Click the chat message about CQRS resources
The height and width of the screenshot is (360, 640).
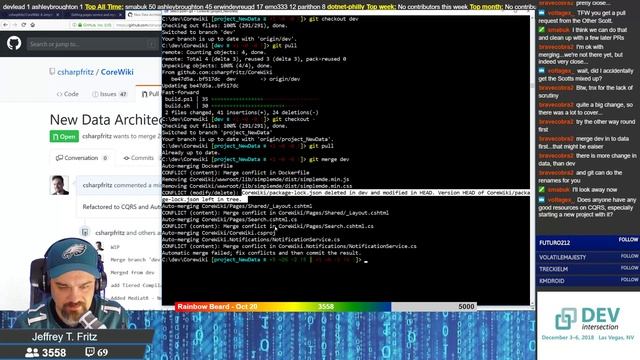(x=587, y=207)
